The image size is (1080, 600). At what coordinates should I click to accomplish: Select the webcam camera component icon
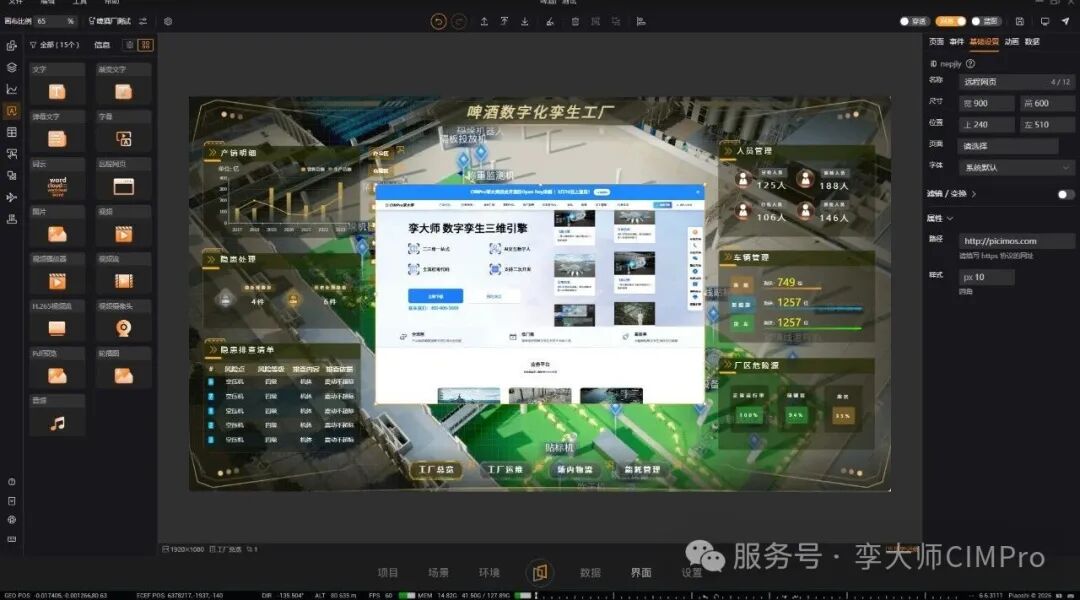(x=124, y=328)
